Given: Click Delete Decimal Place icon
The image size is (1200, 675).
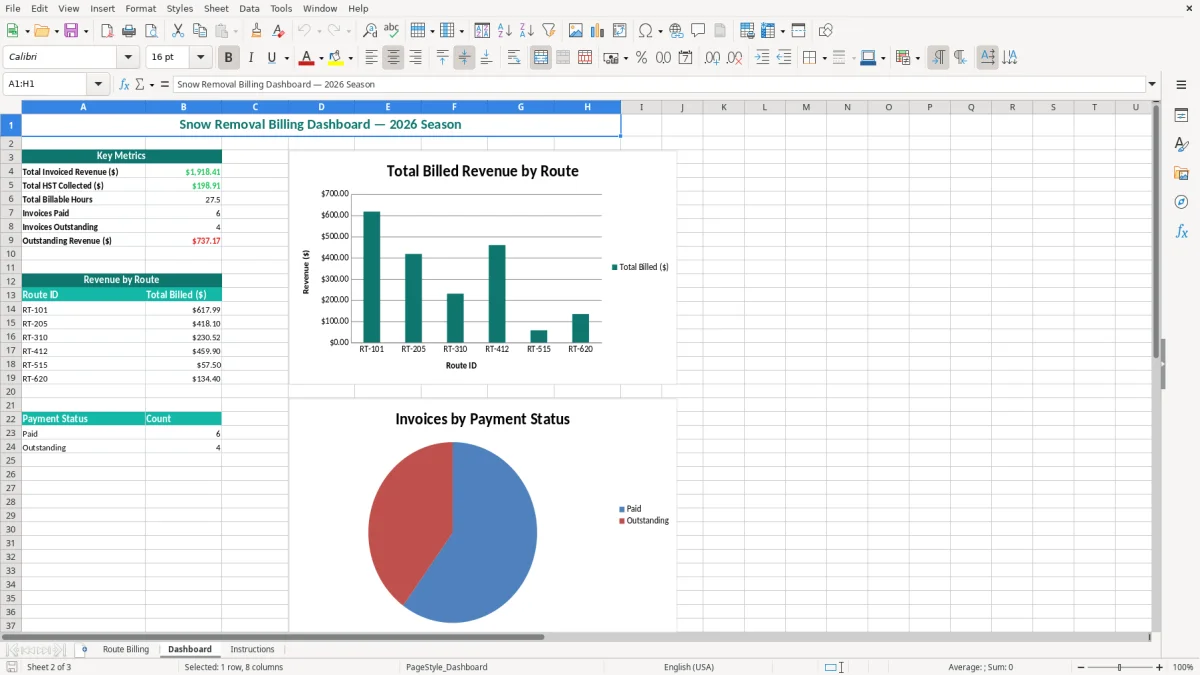Looking at the screenshot, I should [x=734, y=58].
